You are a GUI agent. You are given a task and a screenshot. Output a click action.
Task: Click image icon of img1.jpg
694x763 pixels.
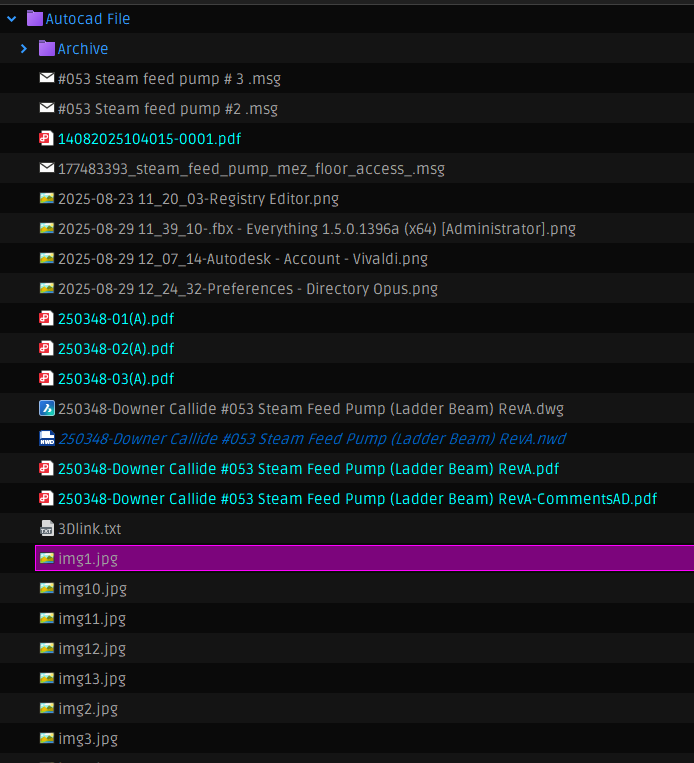click(x=47, y=558)
